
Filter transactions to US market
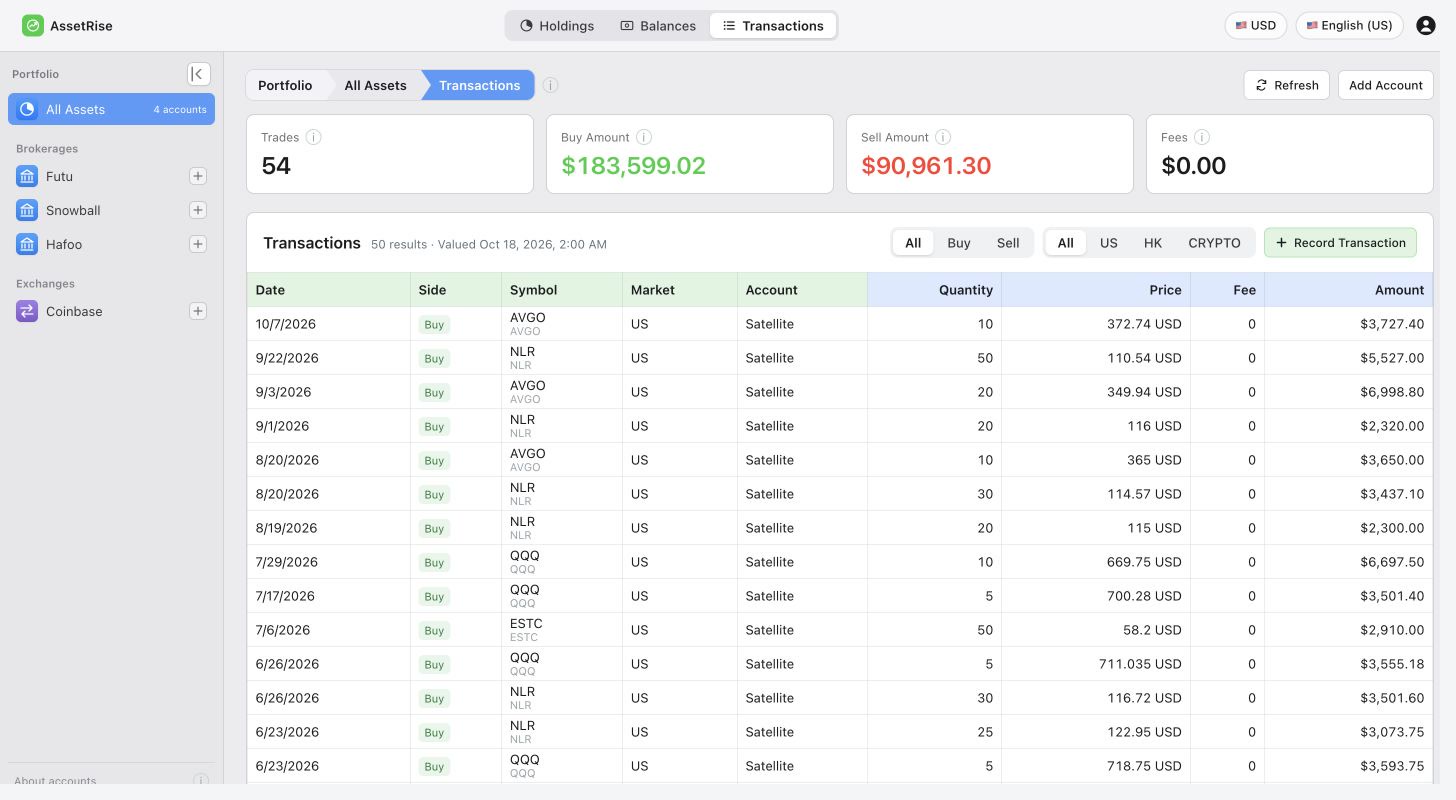(x=1109, y=243)
